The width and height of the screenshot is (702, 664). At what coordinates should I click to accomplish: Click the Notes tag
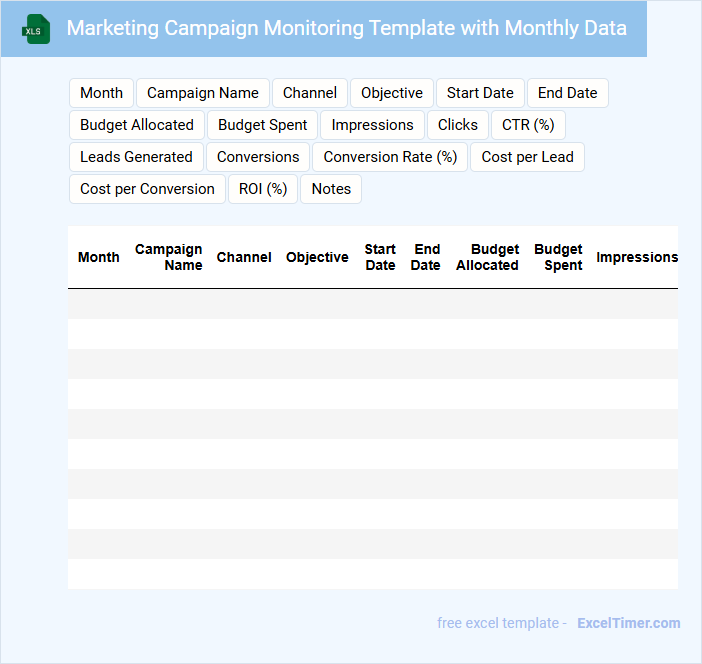(331, 189)
